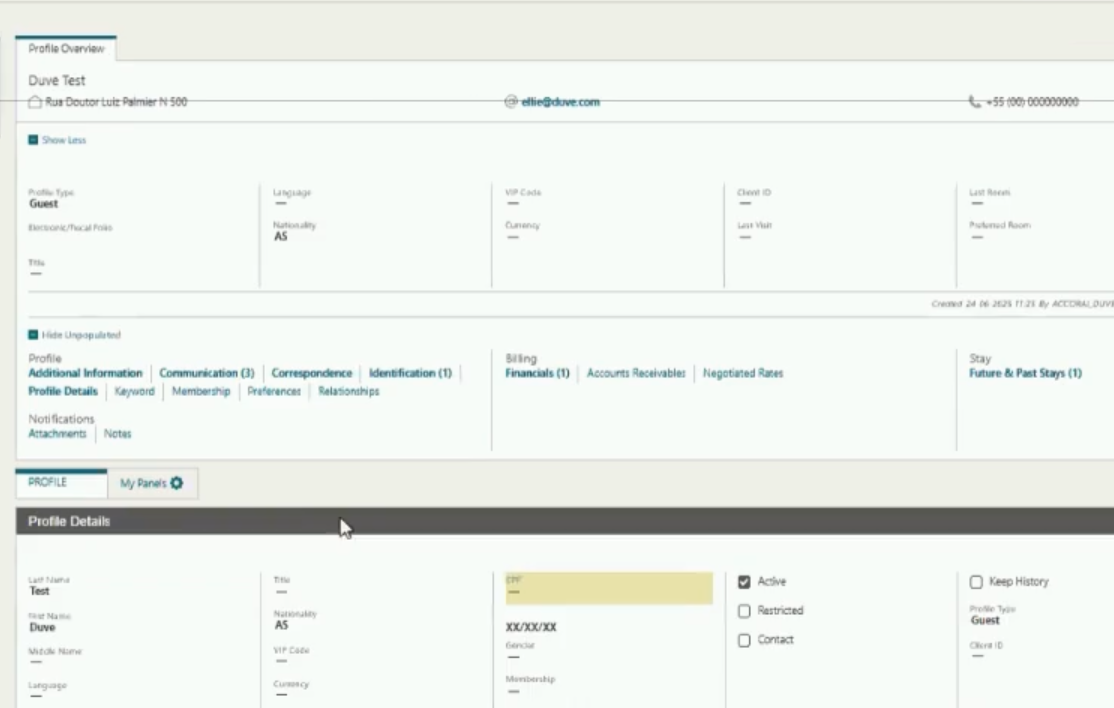Screen dimensions: 1114x708
Task: Click First Name value Duve
Action: click(42, 627)
